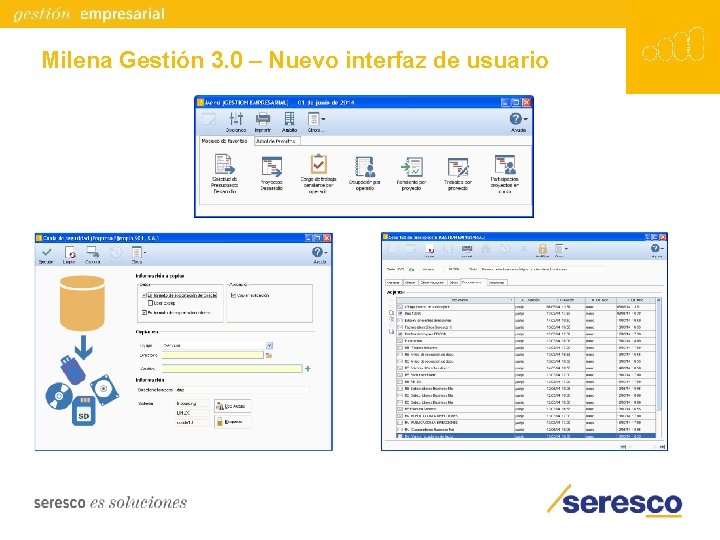This screenshot has height=540, width=720.
Task: Toggle the third checkbox in Datos group
Action: coord(145,312)
